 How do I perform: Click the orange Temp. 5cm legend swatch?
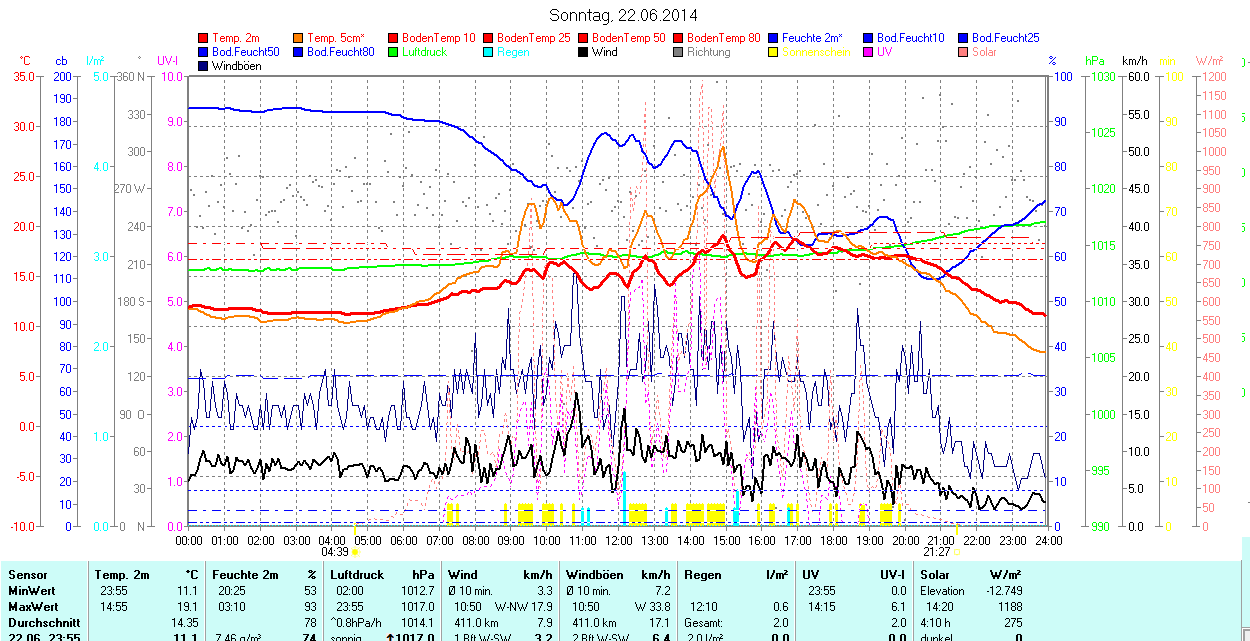[x=300, y=38]
